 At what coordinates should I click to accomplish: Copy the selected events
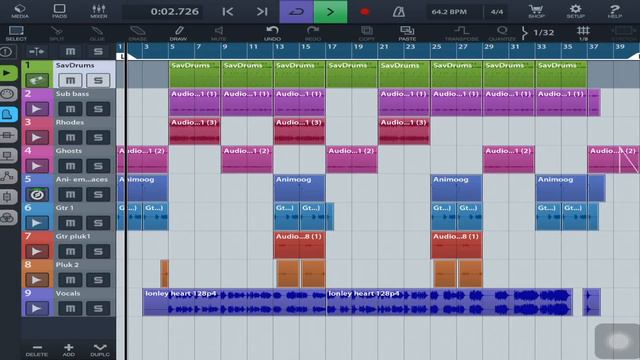366,33
